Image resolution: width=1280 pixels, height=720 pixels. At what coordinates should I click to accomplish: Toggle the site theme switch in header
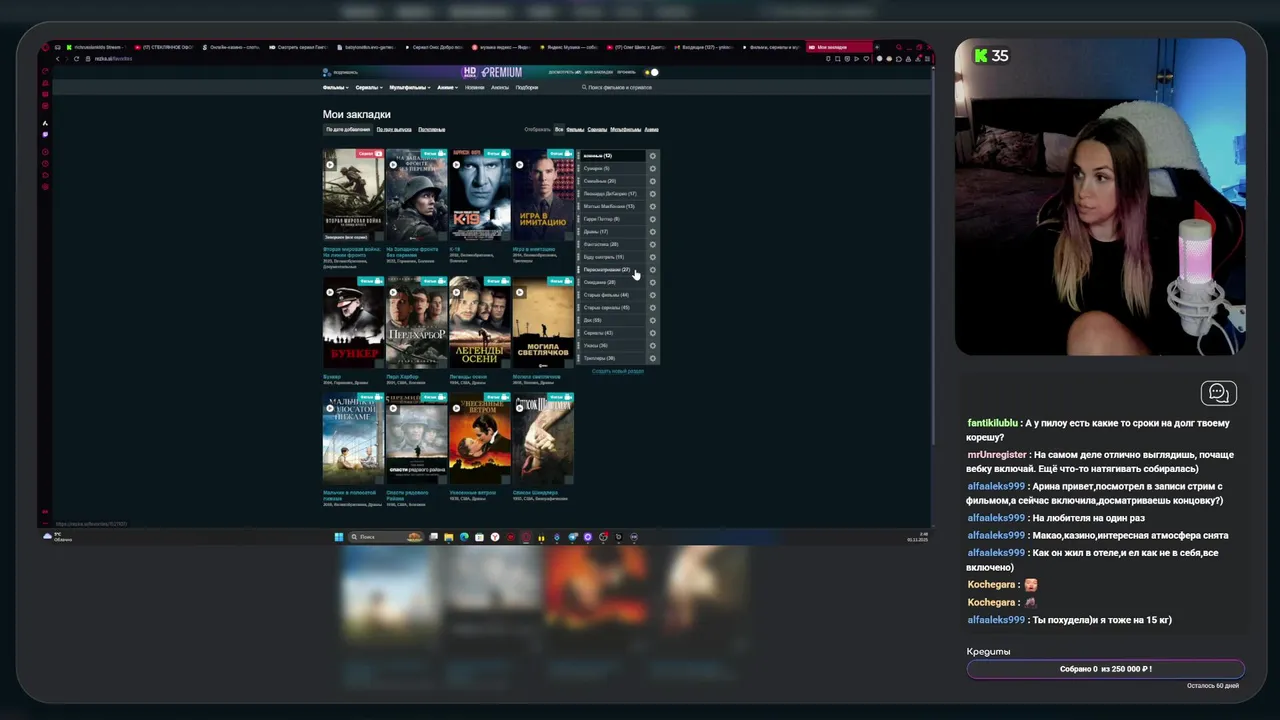(x=652, y=72)
